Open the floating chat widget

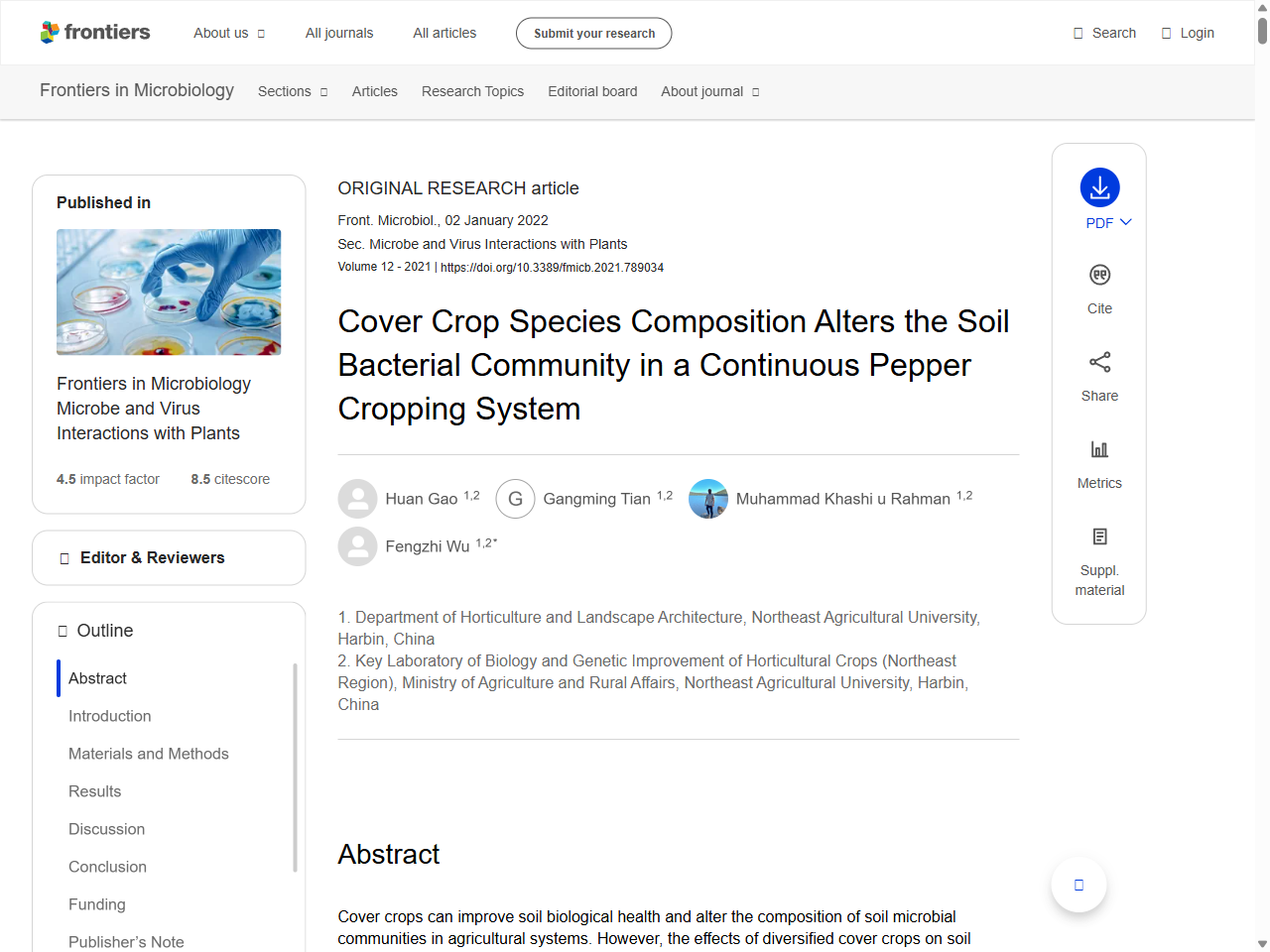pos(1079,884)
